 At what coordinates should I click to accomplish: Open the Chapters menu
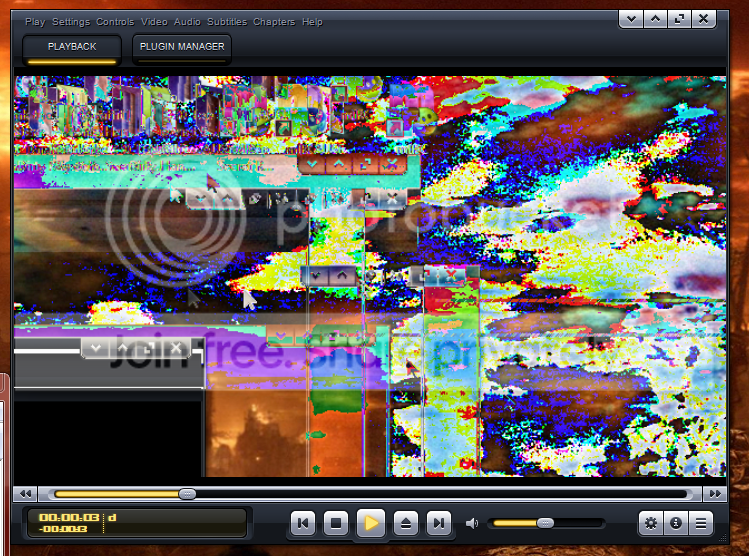pos(274,22)
